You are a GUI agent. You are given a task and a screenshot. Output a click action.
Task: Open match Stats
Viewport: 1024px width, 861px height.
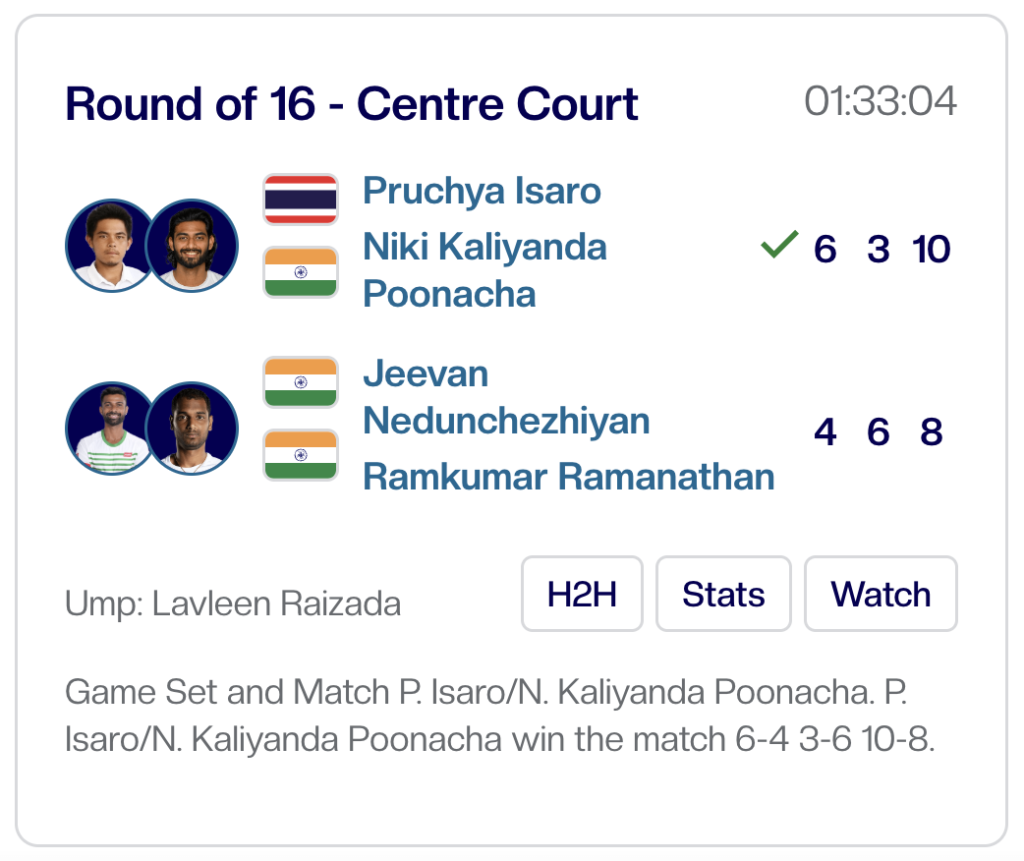click(723, 594)
